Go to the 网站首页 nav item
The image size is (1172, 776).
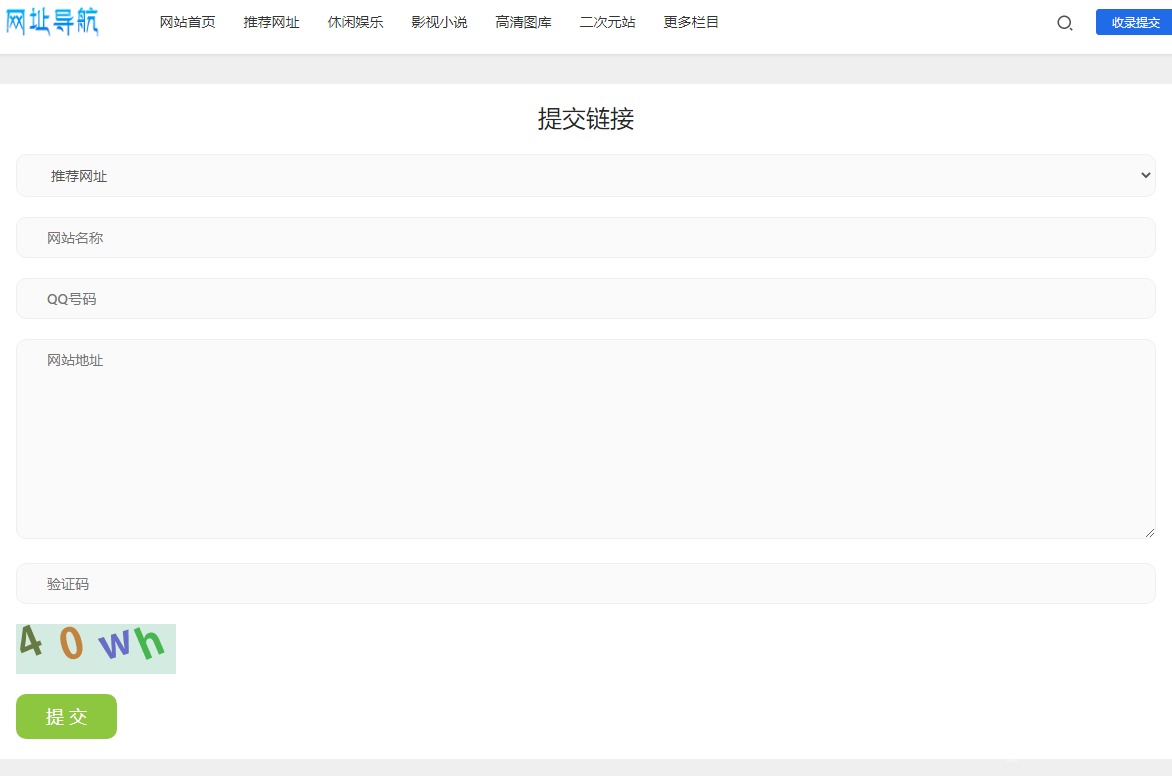point(187,22)
